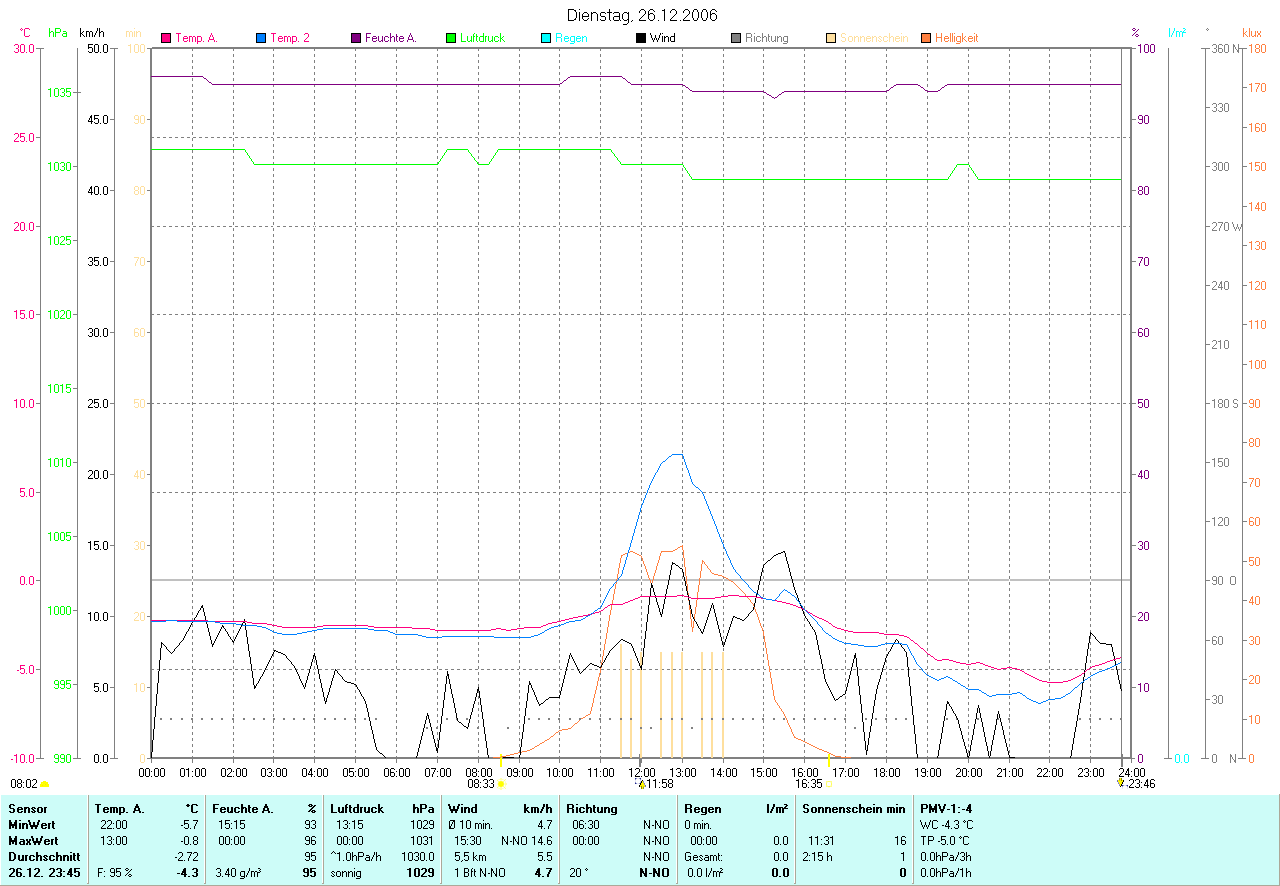Click the moon marker icon next to 11:58
The image size is (1280, 886).
(642, 785)
